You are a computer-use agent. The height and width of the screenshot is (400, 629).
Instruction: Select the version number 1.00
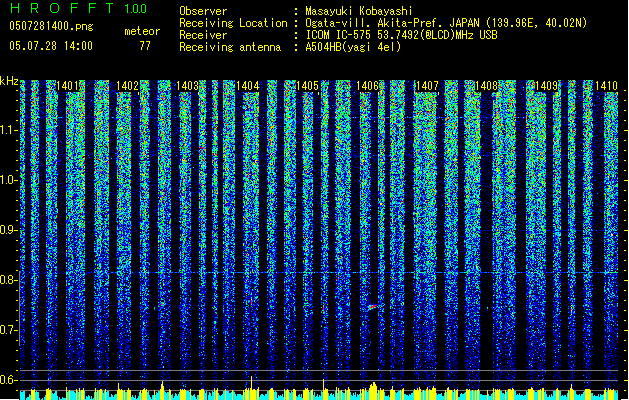136,9
